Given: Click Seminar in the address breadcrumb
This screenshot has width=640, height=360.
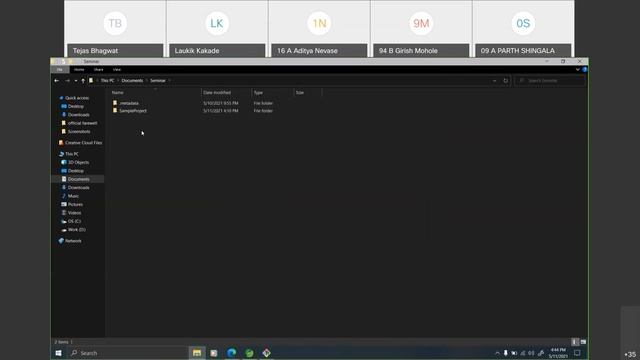Looking at the screenshot, I should click(158, 81).
